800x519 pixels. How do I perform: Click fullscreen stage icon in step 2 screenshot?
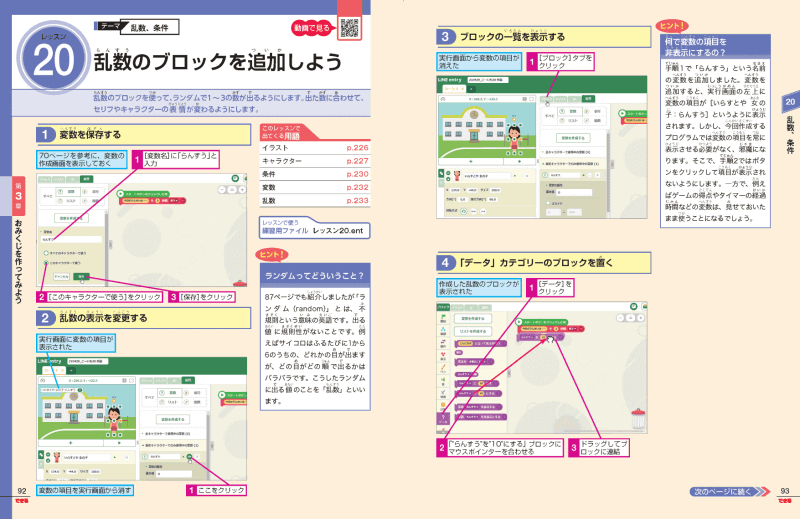click(131, 380)
